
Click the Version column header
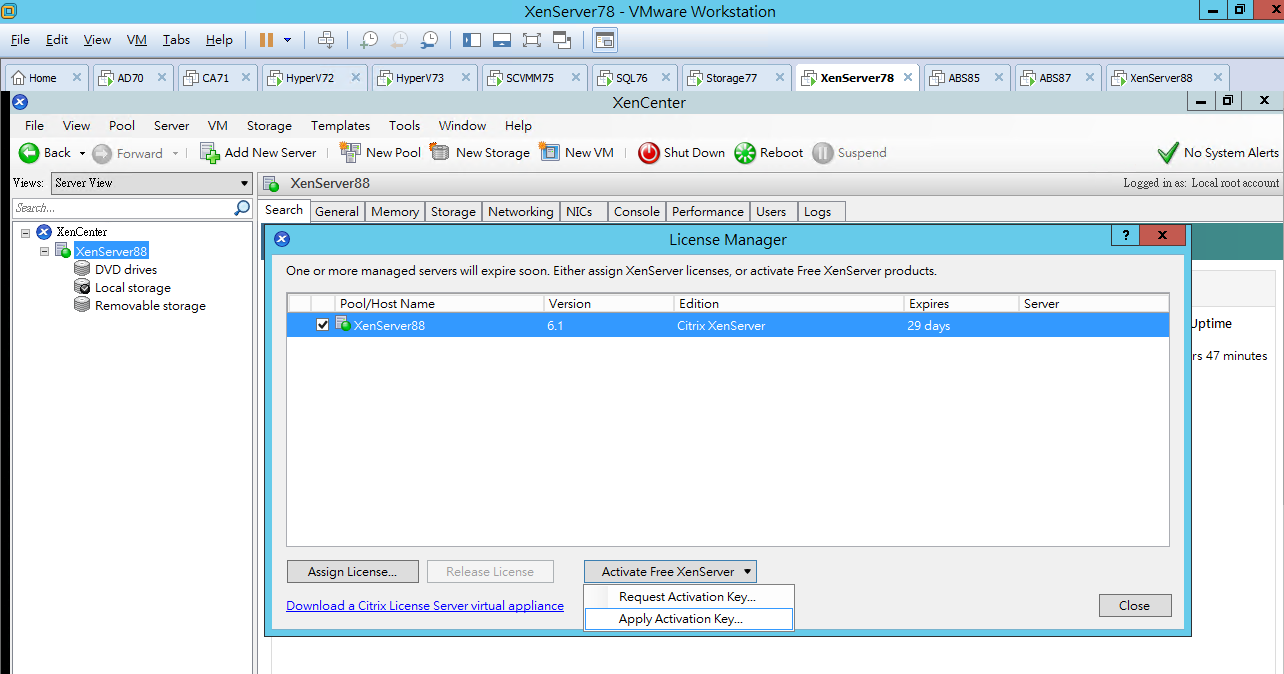pos(609,304)
